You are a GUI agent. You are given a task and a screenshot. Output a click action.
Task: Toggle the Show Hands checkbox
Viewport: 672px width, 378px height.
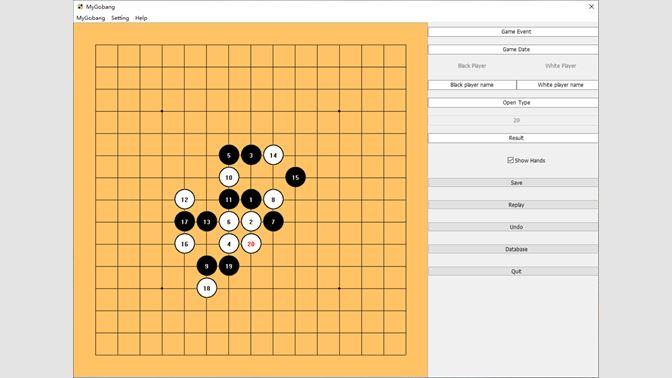tap(510, 160)
